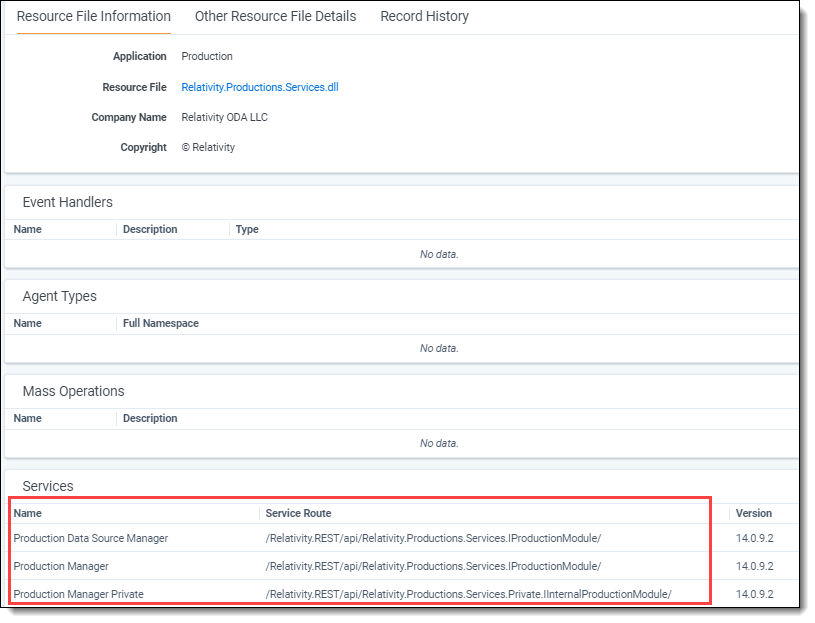Click the Full Namespace column header

tap(160, 323)
